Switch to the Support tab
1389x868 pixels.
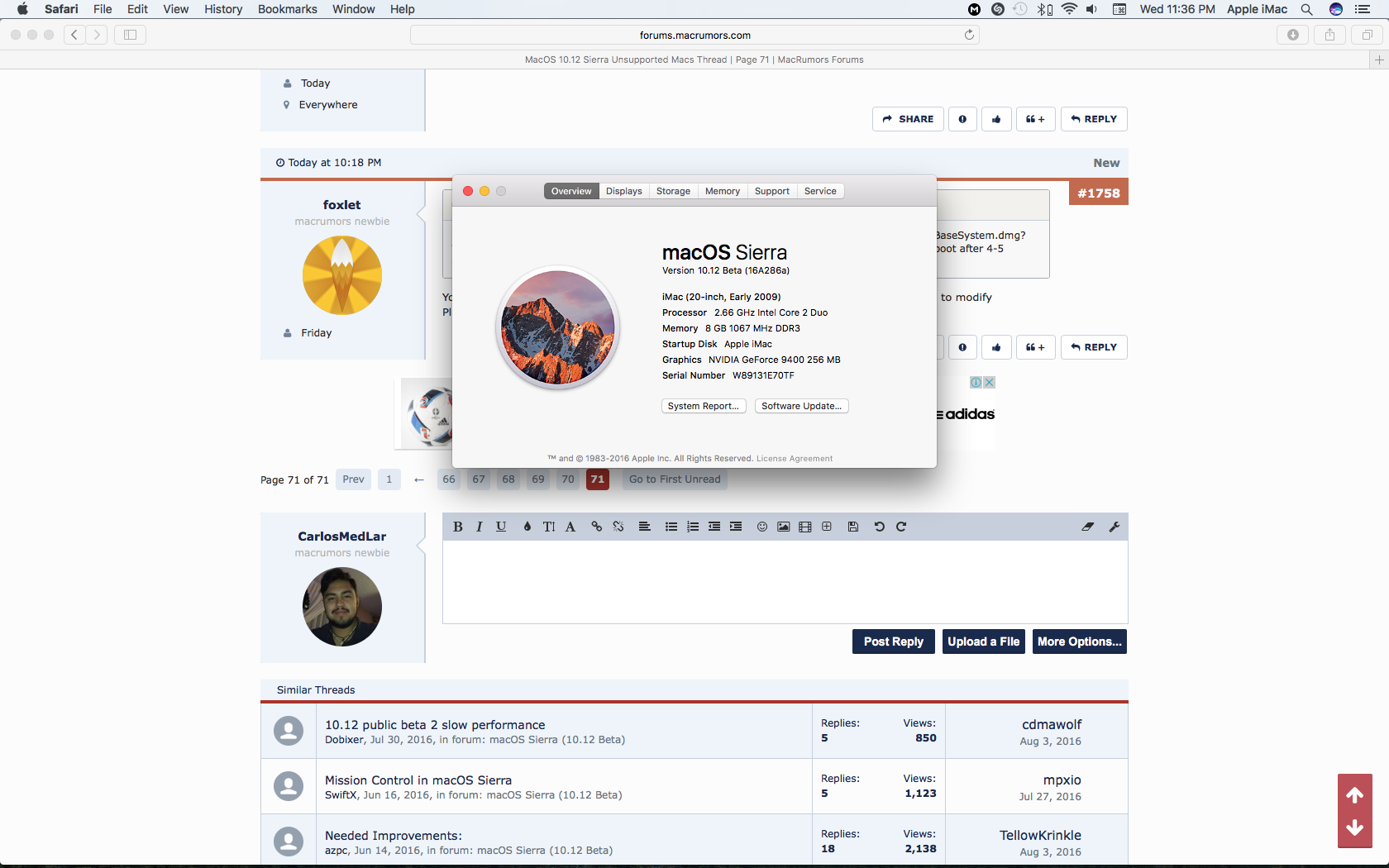click(772, 191)
